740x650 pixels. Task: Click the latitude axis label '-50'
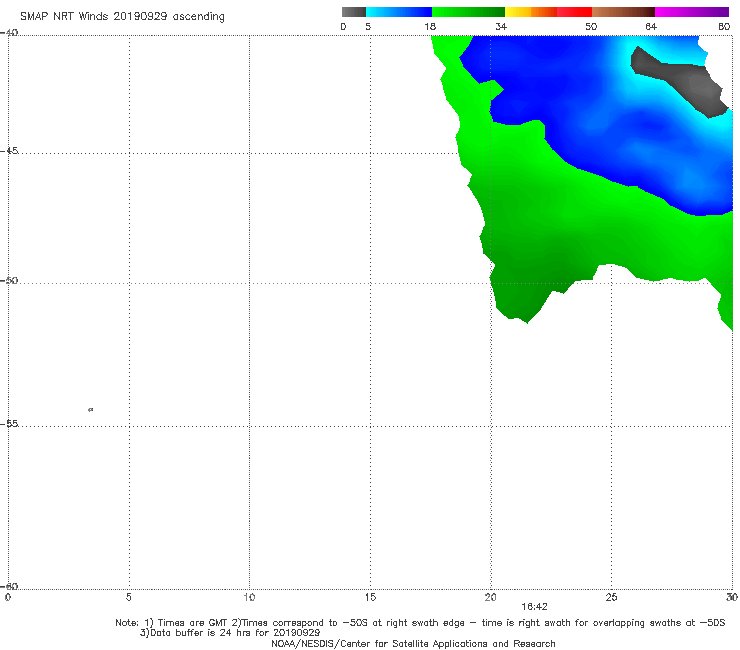pyautogui.click(x=9, y=281)
